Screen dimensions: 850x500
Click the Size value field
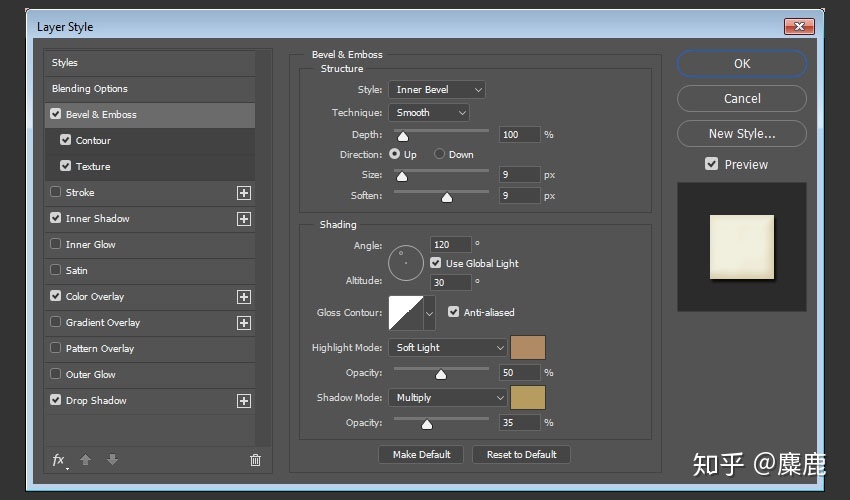[x=519, y=175]
